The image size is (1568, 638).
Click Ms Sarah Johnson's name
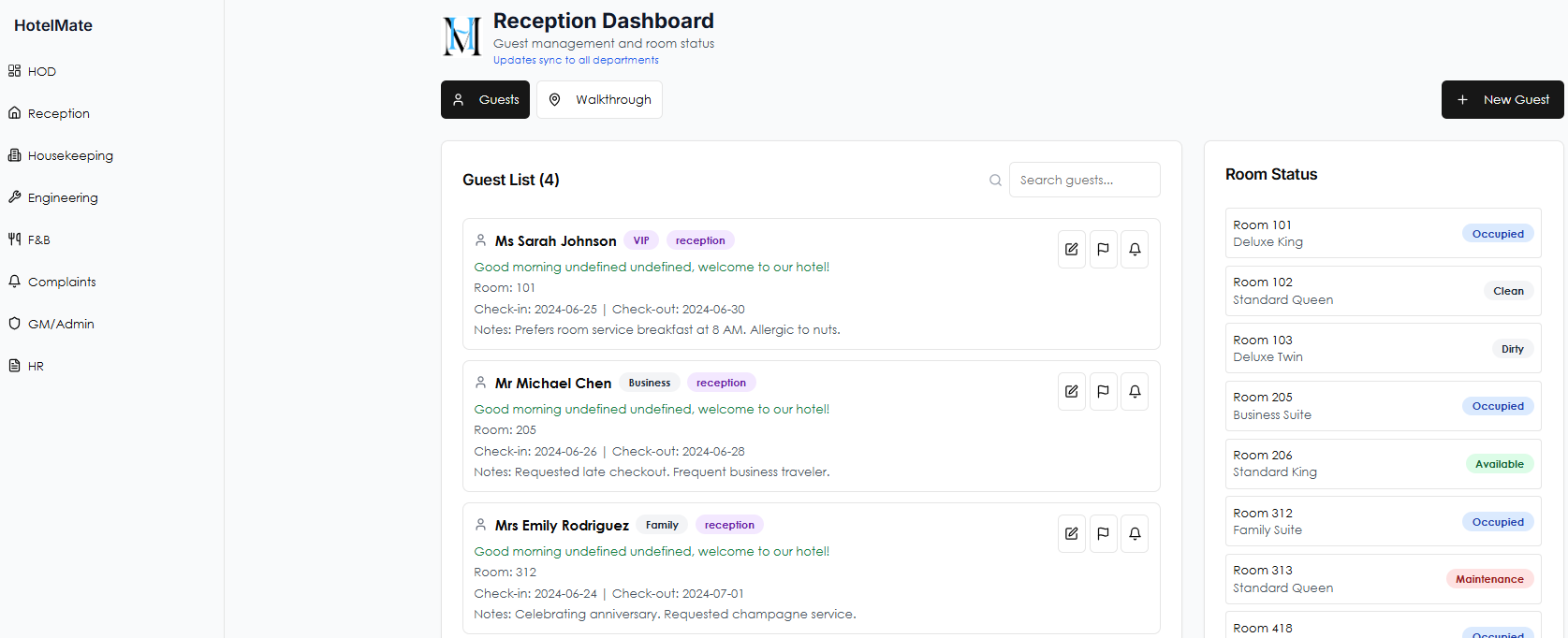(x=556, y=241)
